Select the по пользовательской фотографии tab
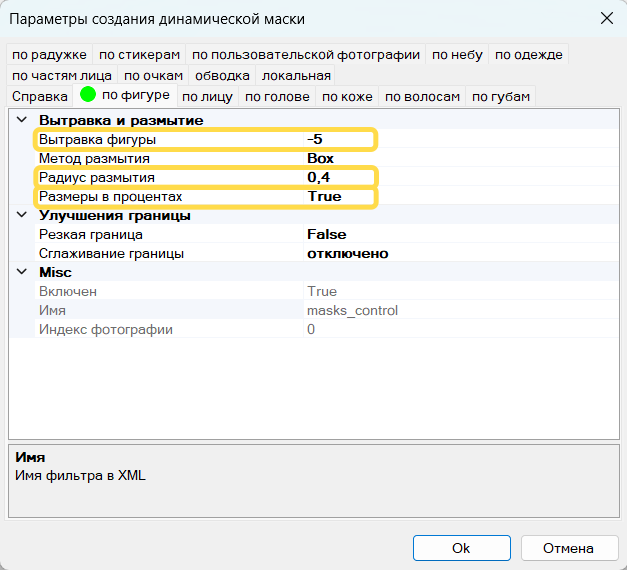This screenshot has height=570, width=627. [x=307, y=54]
